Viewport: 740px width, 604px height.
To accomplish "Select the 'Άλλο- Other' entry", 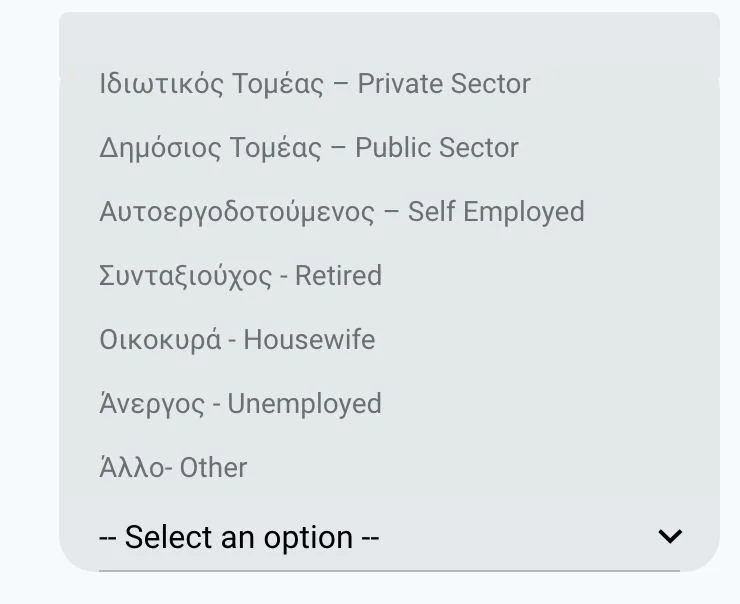I will pyautogui.click(x=173, y=468).
